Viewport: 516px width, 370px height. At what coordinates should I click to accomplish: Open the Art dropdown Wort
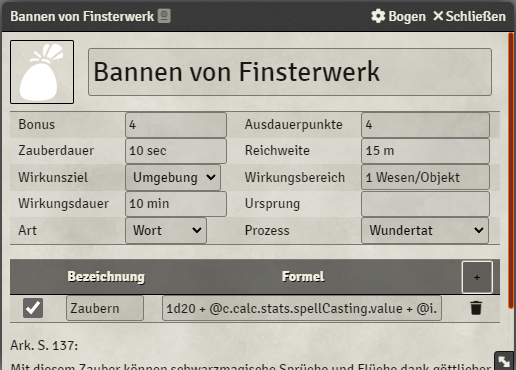pos(166,230)
